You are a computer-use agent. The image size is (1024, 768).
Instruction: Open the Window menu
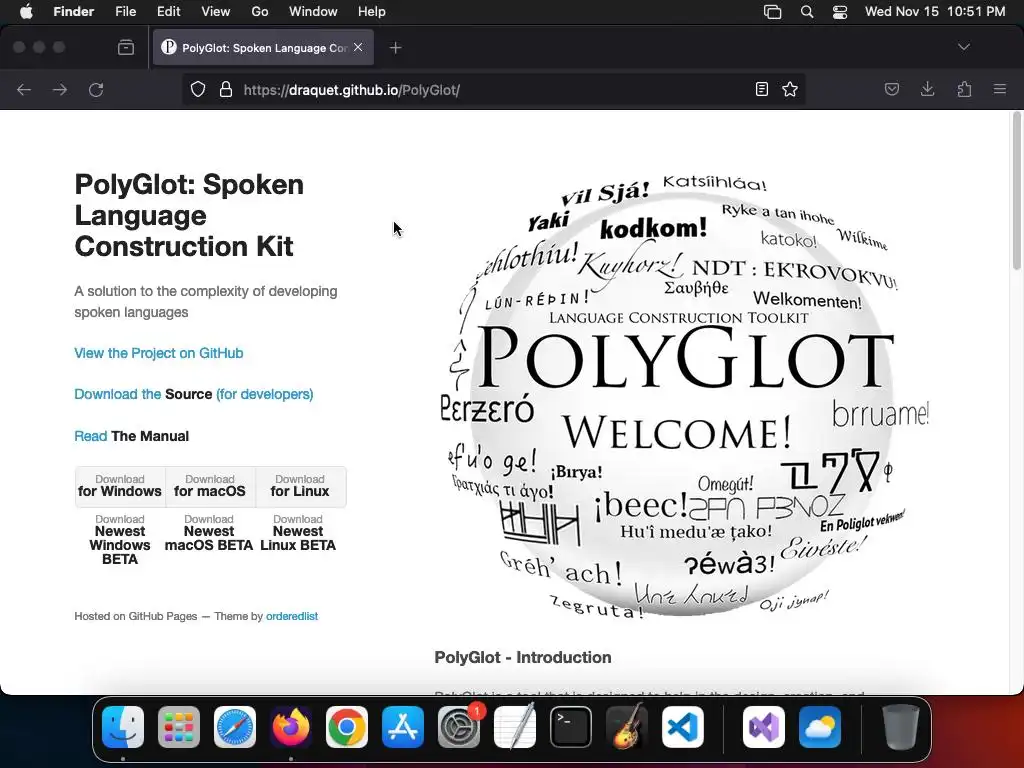(313, 12)
